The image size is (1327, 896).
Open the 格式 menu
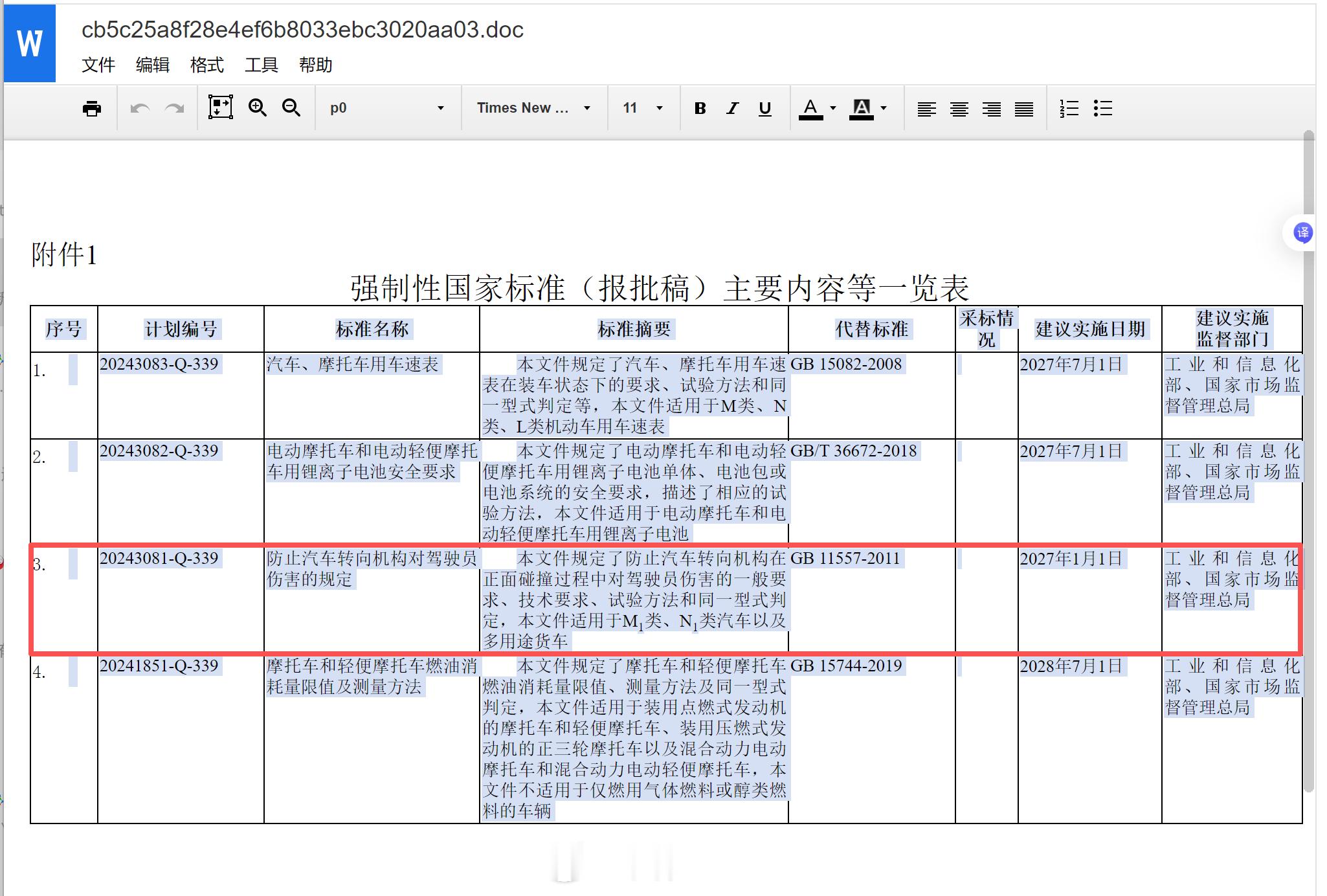click(207, 65)
